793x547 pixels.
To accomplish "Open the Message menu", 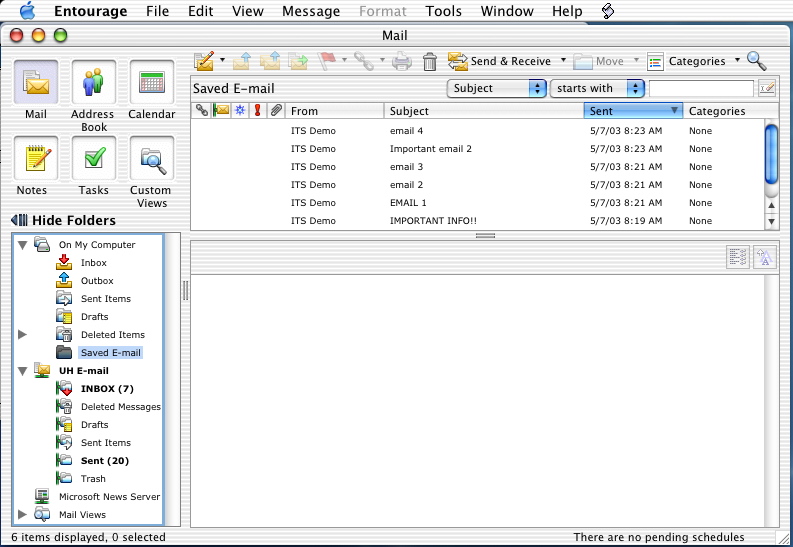I will point(311,11).
